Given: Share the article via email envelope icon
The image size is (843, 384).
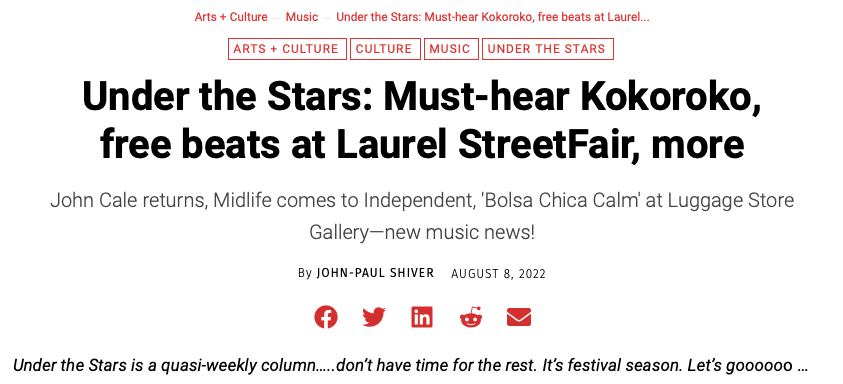Looking at the screenshot, I should 519,317.
